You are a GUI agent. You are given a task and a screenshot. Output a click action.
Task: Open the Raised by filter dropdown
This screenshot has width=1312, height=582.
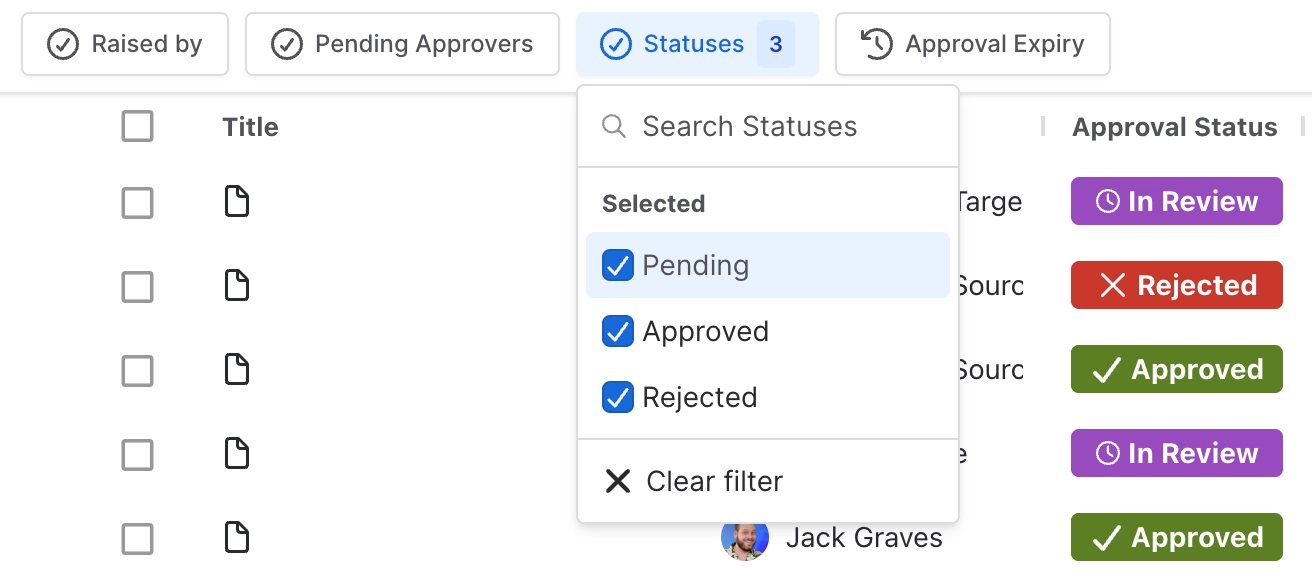(x=125, y=44)
